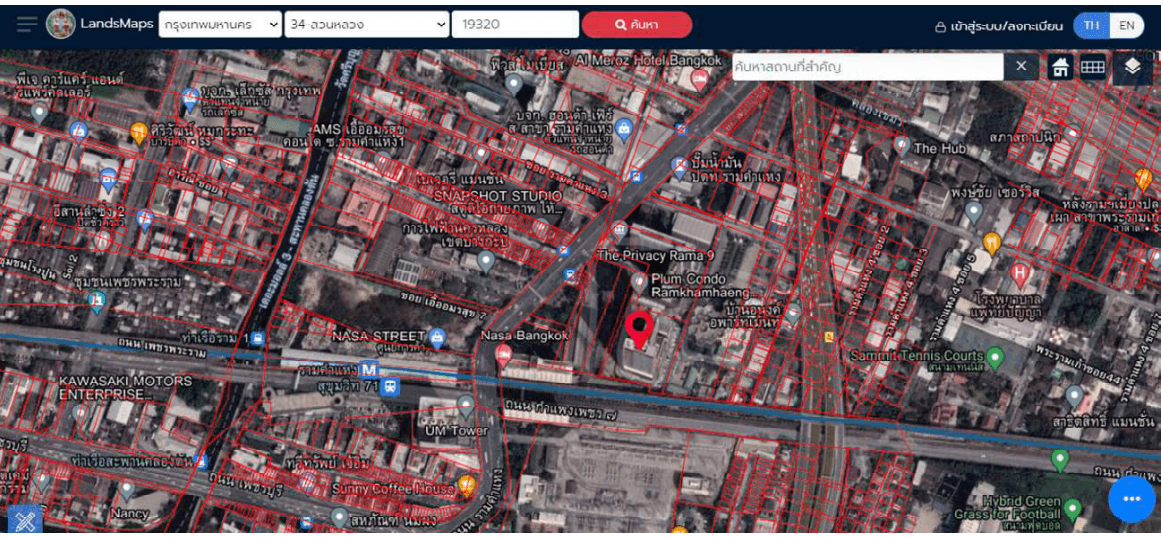Click the Plum Condo Ramkhamhaeng marker

[x=640, y=281]
